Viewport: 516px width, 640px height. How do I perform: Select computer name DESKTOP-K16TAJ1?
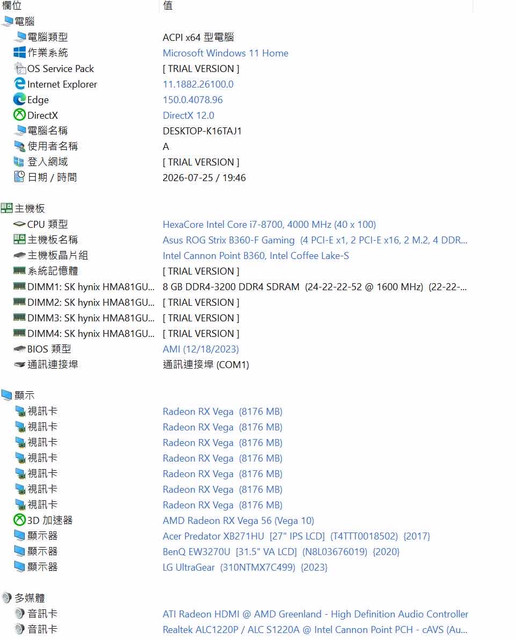click(x=202, y=131)
